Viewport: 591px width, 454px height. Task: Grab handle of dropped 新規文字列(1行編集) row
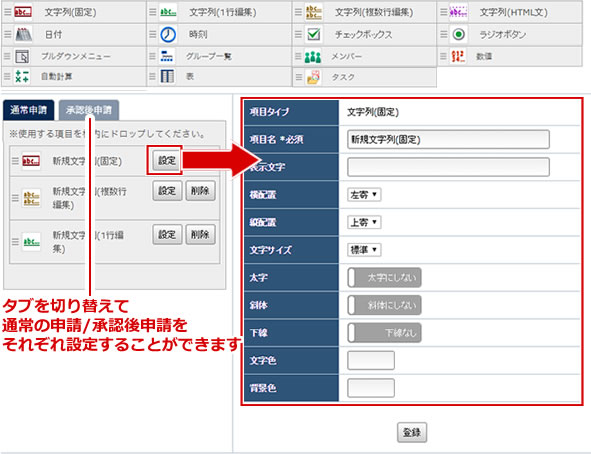coord(15,242)
